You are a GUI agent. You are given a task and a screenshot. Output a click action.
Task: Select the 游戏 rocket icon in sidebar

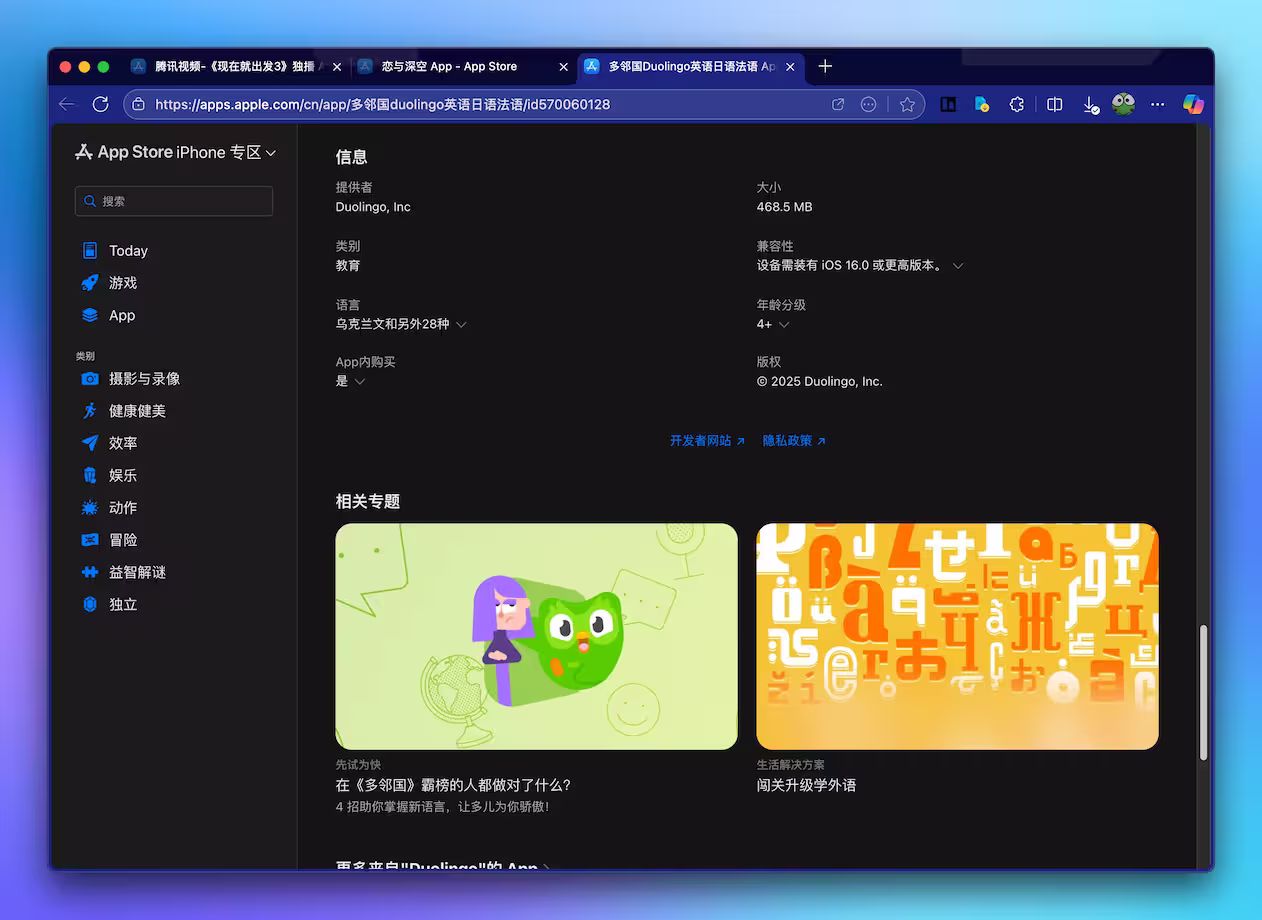pos(91,283)
